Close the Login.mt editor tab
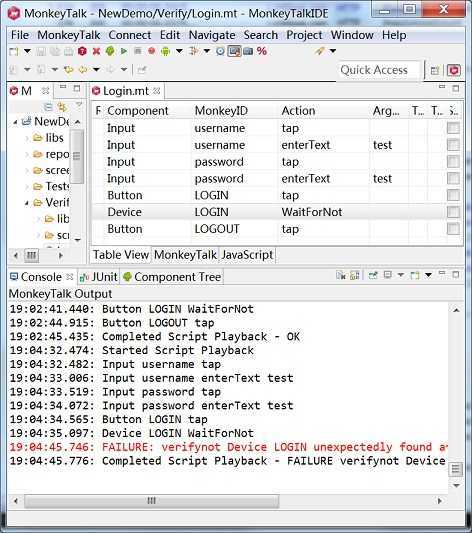This screenshot has width=472, height=533. [157, 91]
